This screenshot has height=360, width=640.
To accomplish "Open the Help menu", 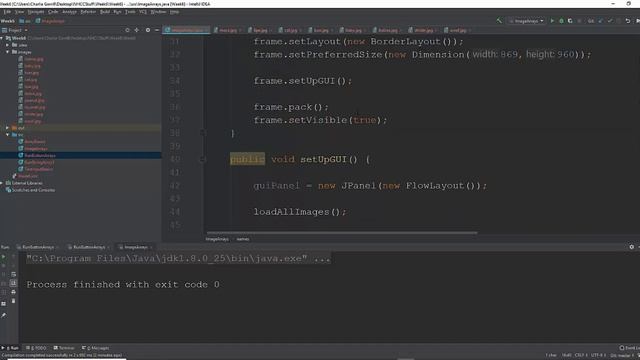I will [x=174, y=12].
